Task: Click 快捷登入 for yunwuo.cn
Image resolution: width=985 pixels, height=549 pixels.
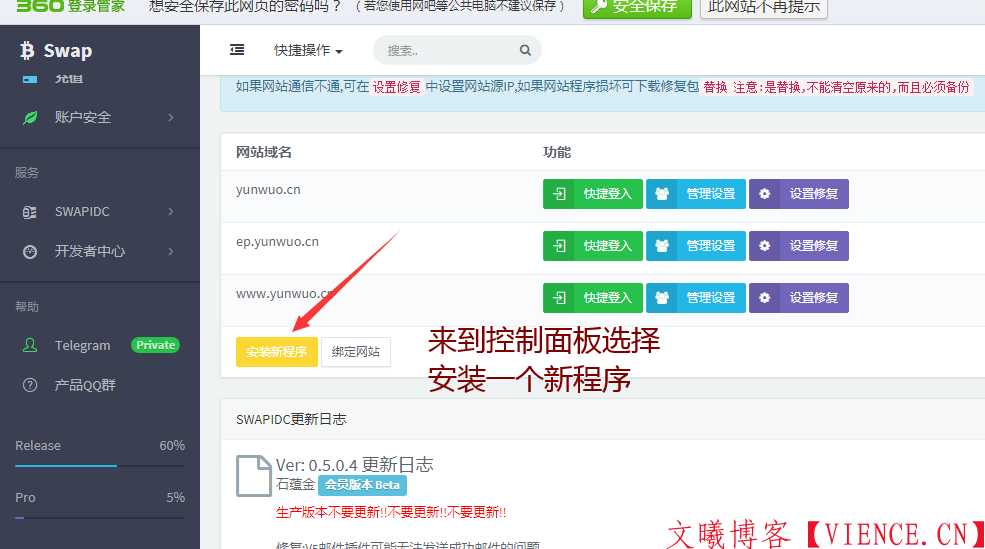Action: [593, 194]
